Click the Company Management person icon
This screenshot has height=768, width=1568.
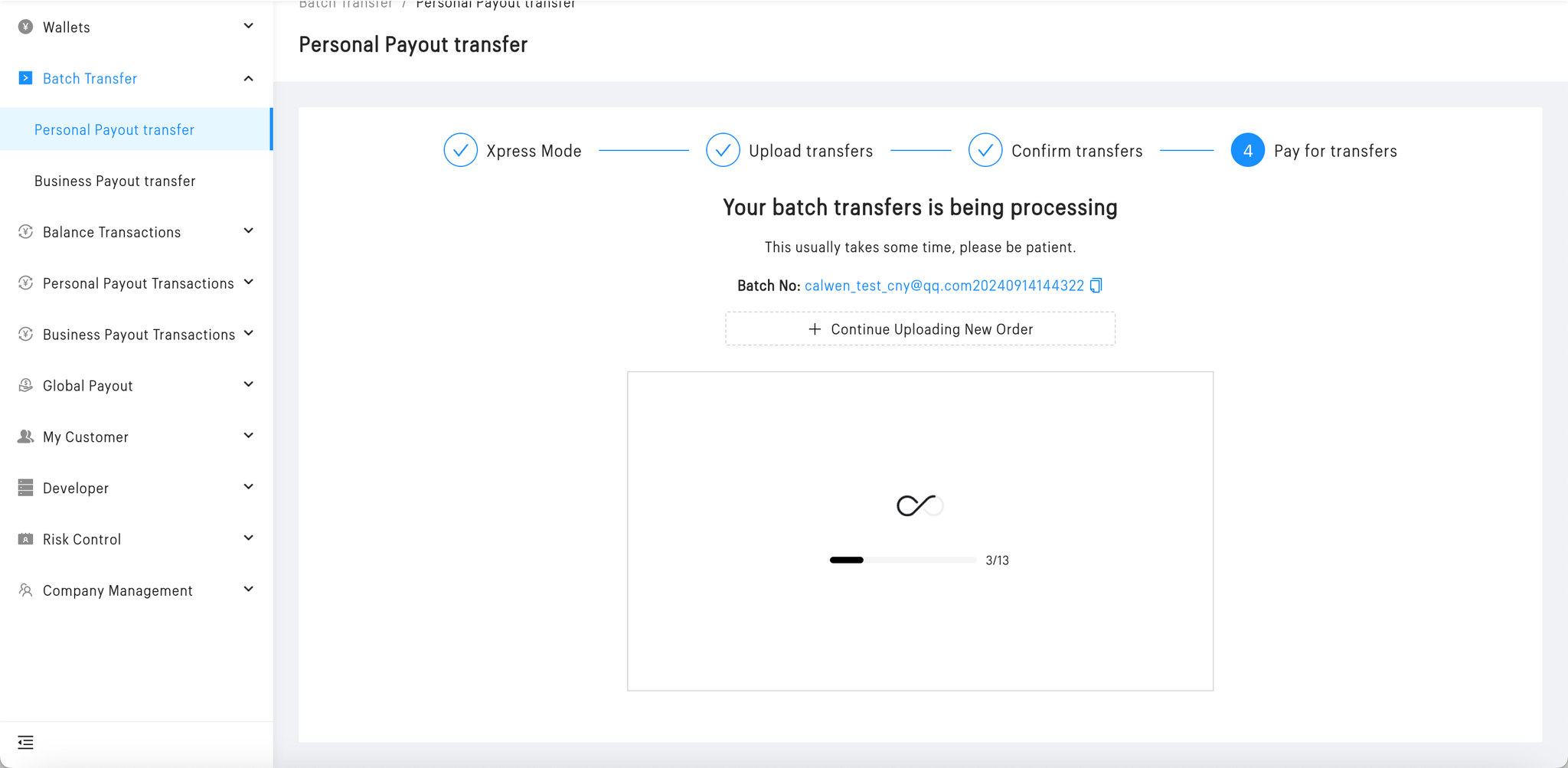click(25, 590)
